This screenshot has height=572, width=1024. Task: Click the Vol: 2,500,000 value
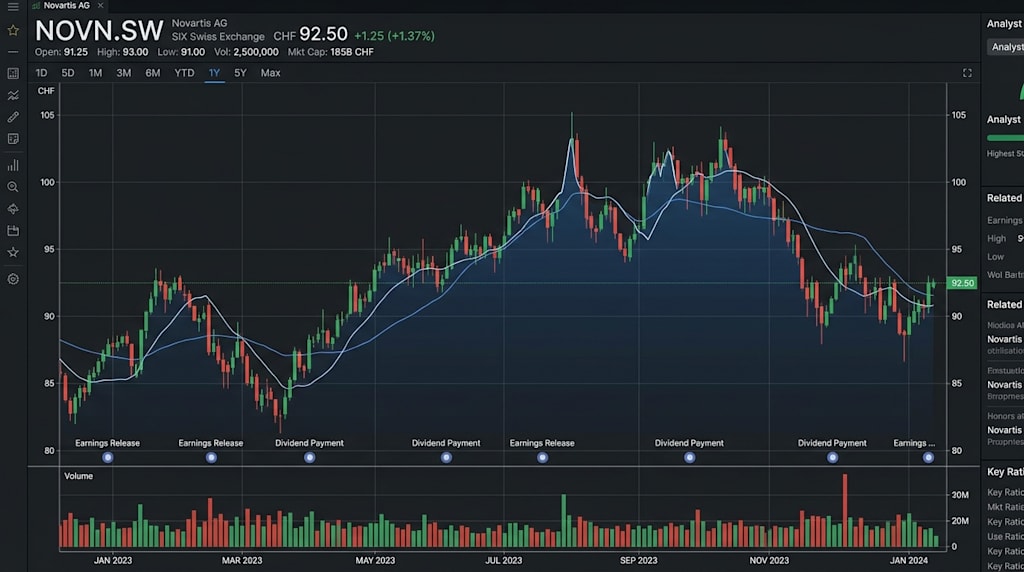point(246,52)
